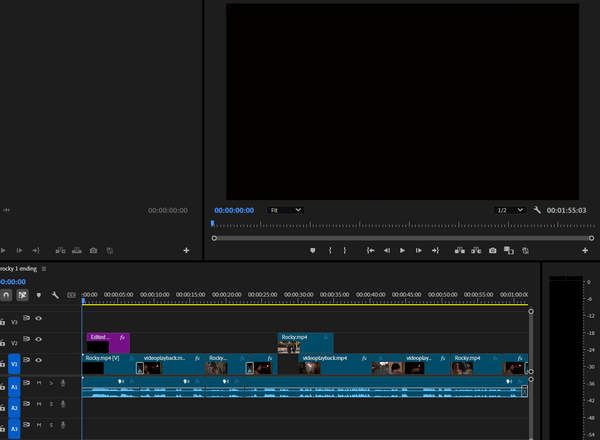The image size is (600, 440).
Task: Click the sequence duration 00:01:55:03
Action: coord(566,210)
